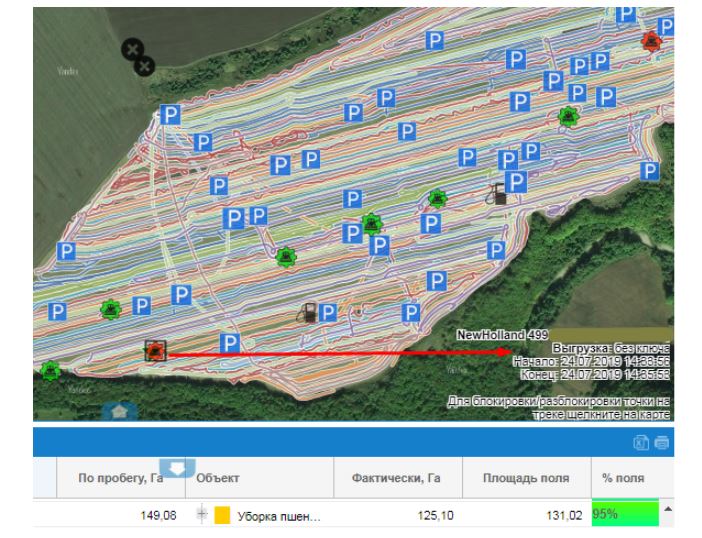Click the table scroll-up arrow
The image size is (702, 538).
click(x=668, y=509)
